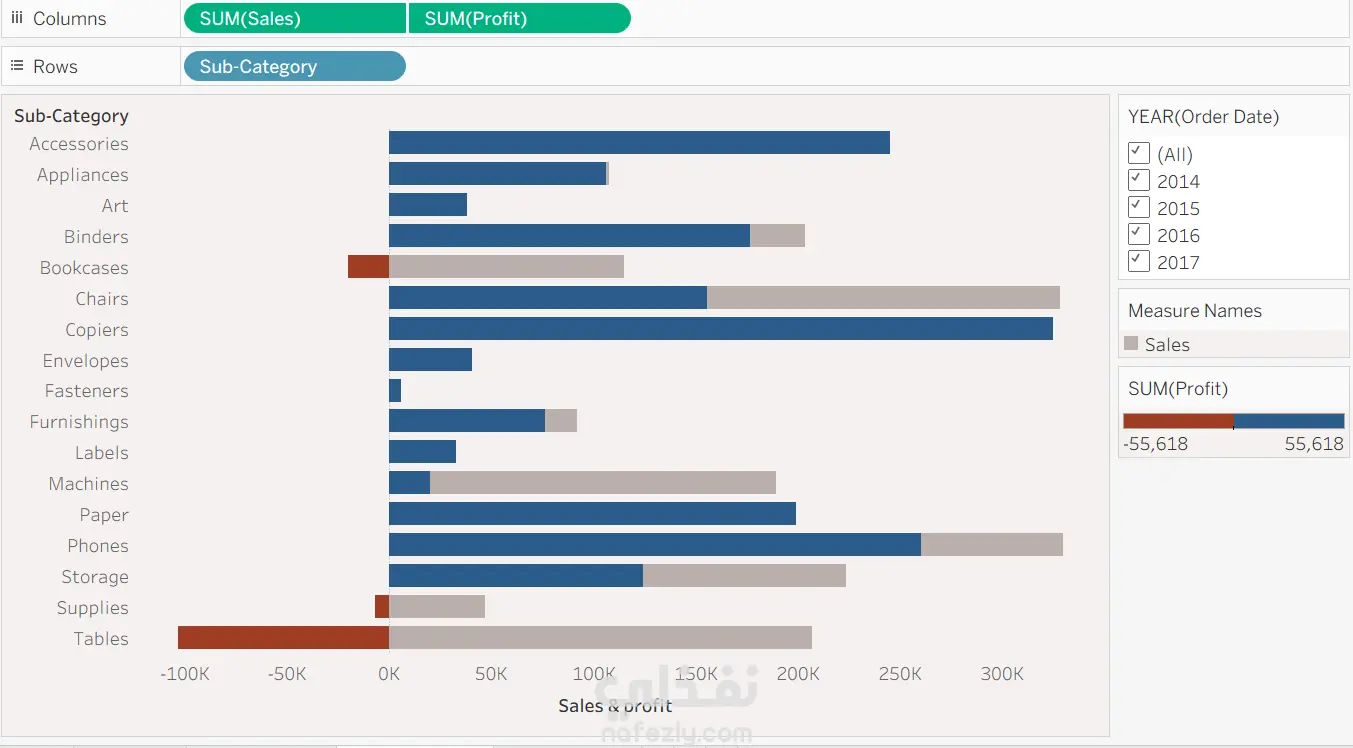Select the Binders row label

click(x=96, y=237)
